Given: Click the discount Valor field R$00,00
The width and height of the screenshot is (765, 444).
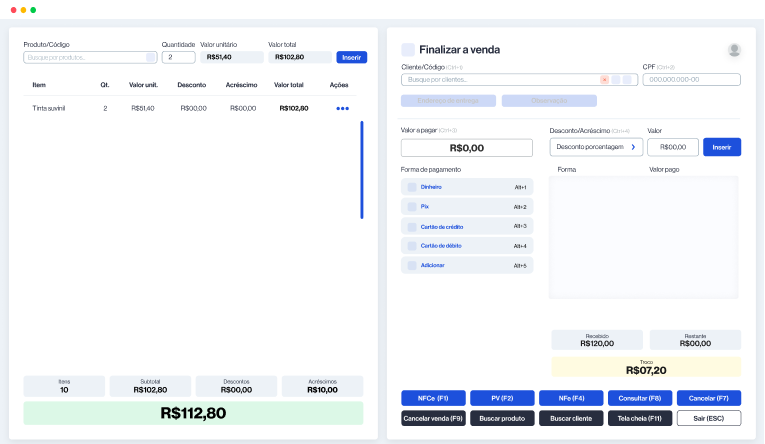Looking at the screenshot, I should point(673,147).
